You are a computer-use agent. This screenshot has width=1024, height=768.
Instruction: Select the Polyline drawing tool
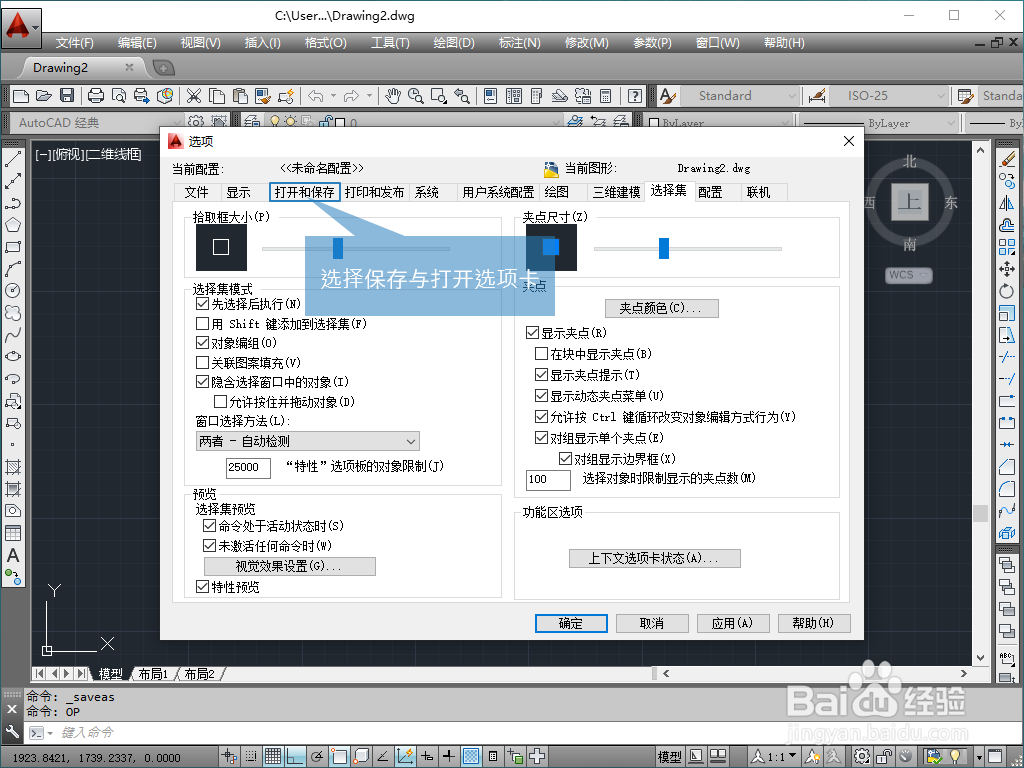(13, 204)
